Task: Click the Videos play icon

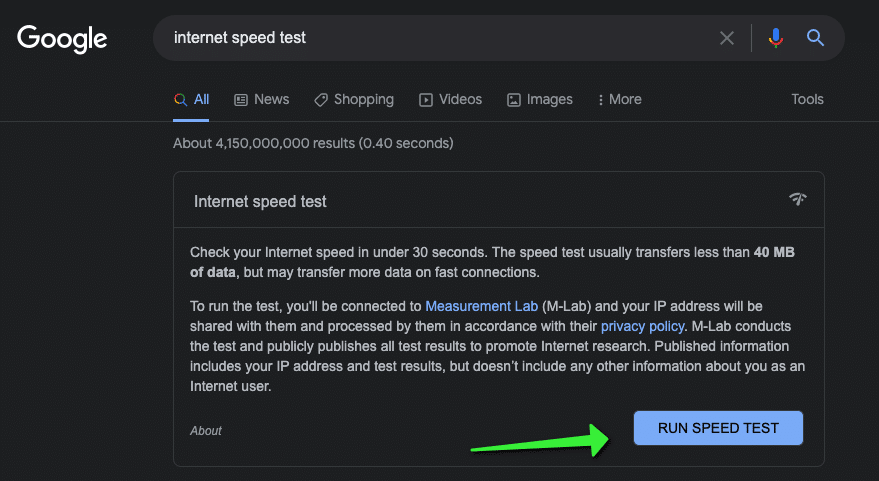Action: click(426, 100)
